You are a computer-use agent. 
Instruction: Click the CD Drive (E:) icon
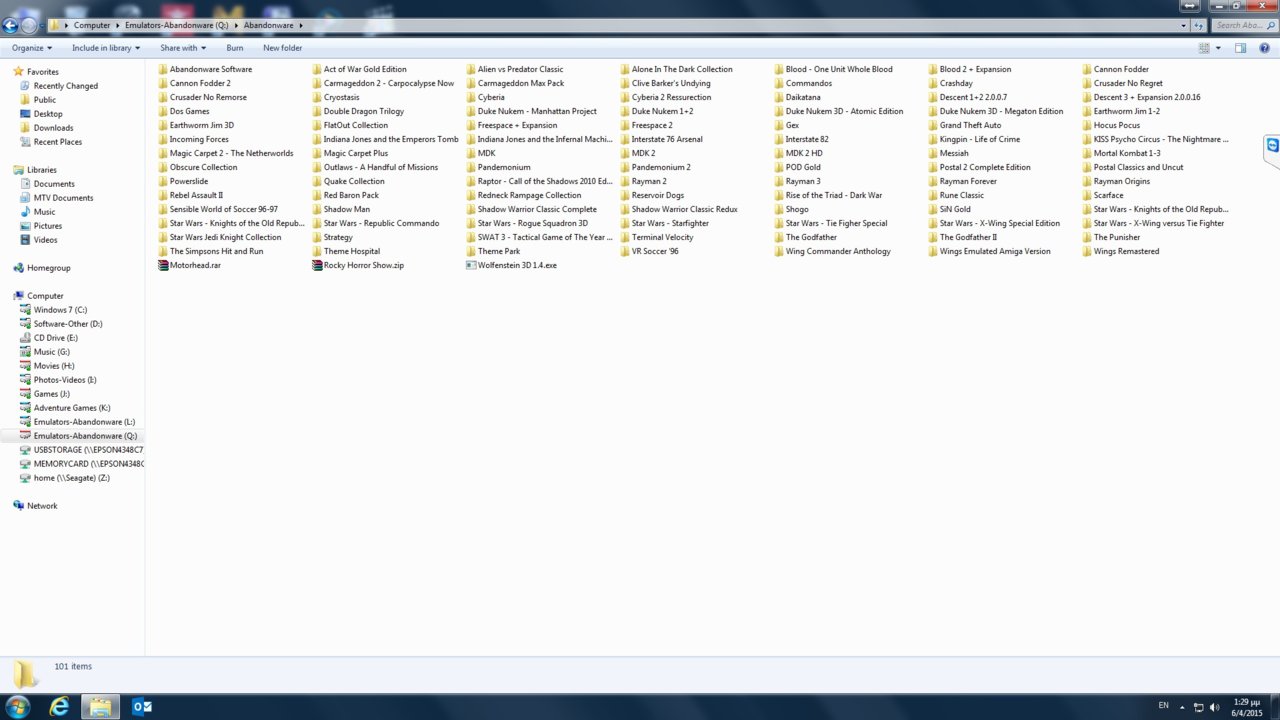[25, 338]
